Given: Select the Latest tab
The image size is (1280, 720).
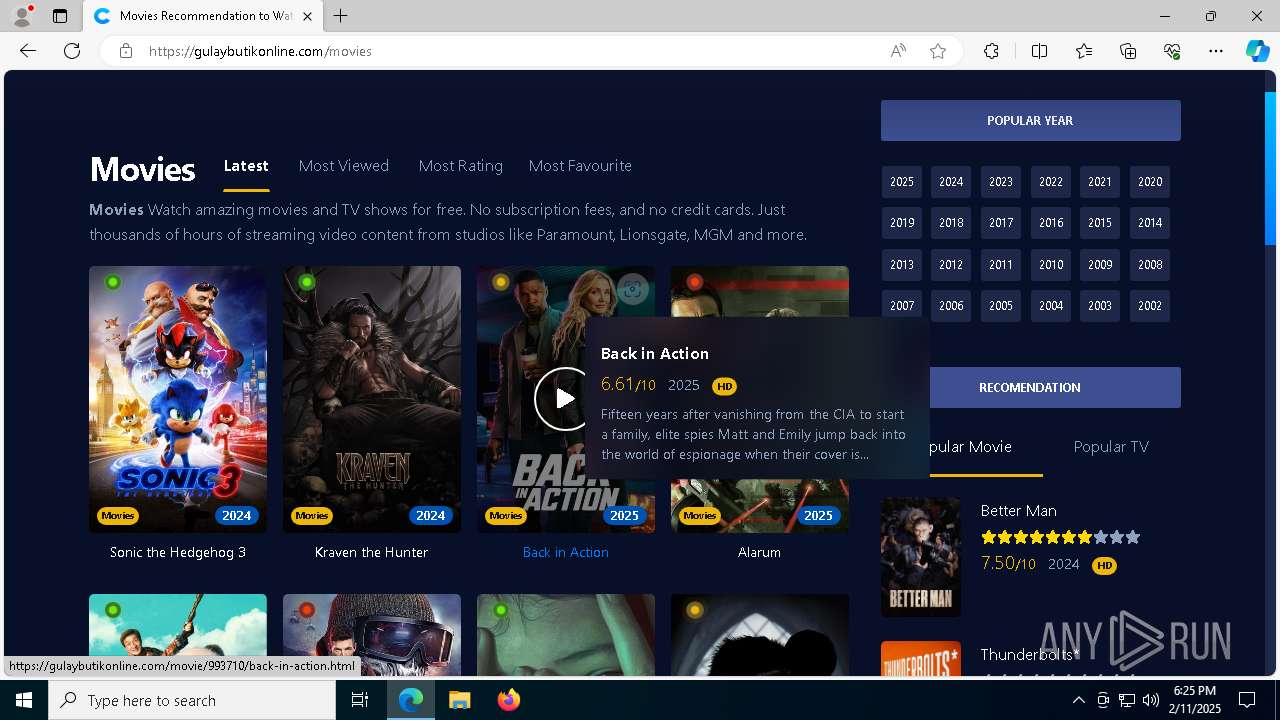Looking at the screenshot, I should coord(246,166).
